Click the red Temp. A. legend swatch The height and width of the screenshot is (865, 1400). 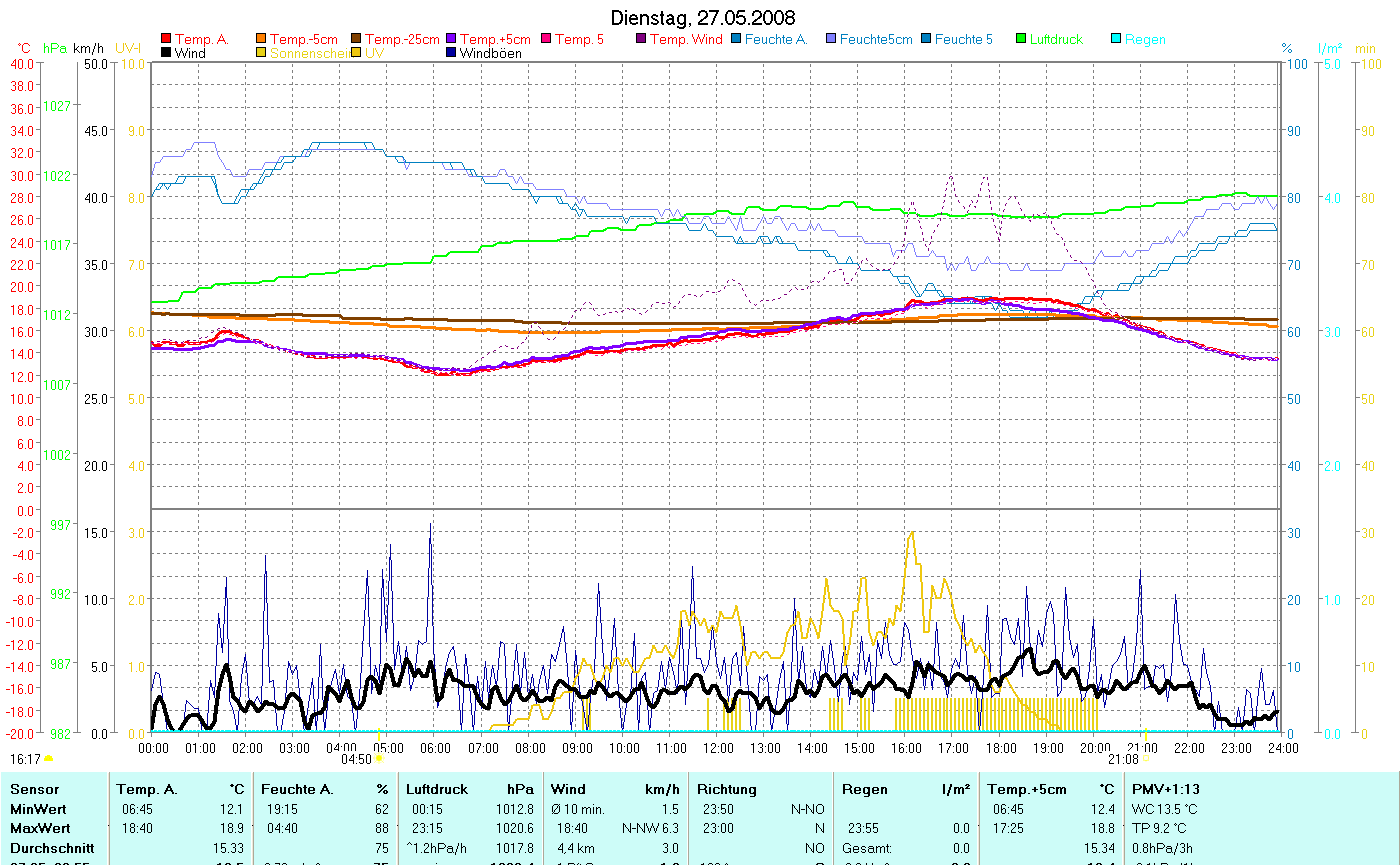(166, 39)
